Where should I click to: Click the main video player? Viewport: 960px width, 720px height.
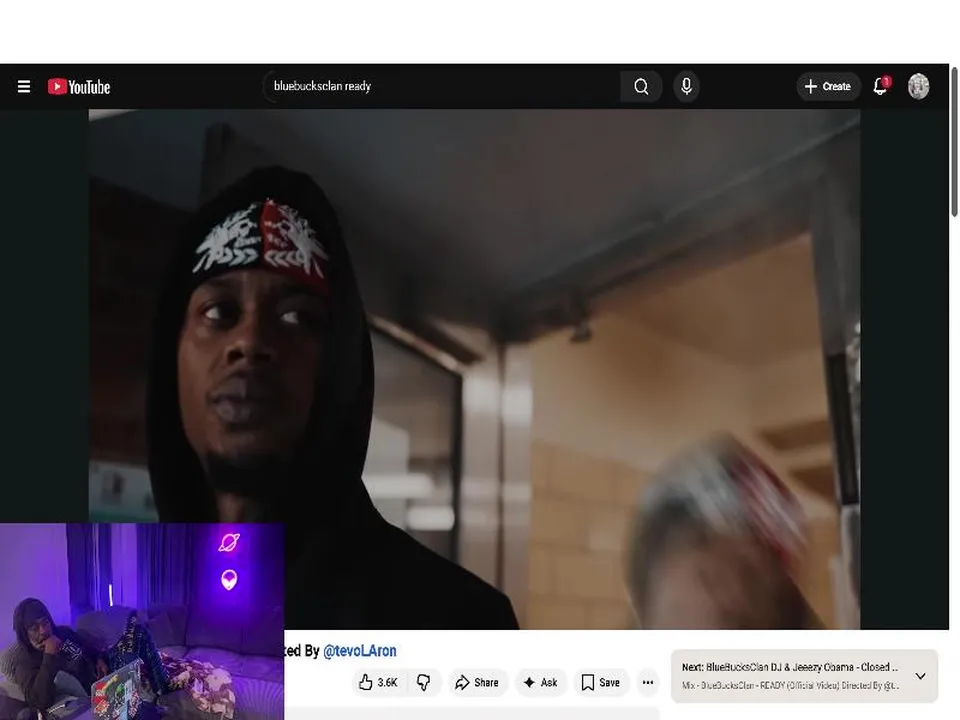474,369
